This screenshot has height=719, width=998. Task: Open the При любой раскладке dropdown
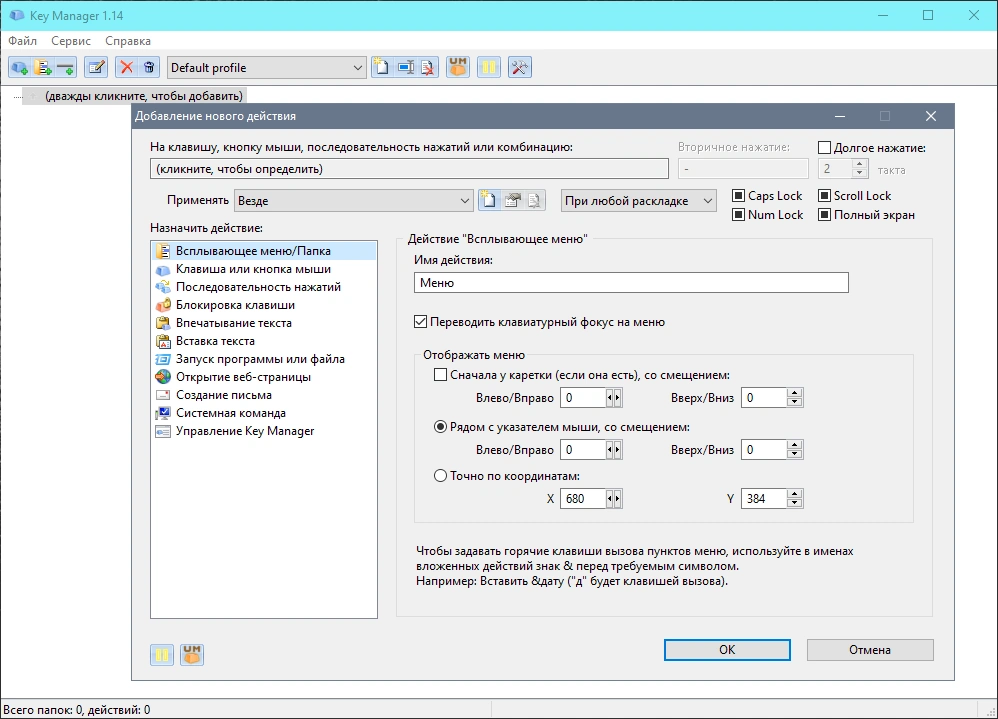pos(638,200)
